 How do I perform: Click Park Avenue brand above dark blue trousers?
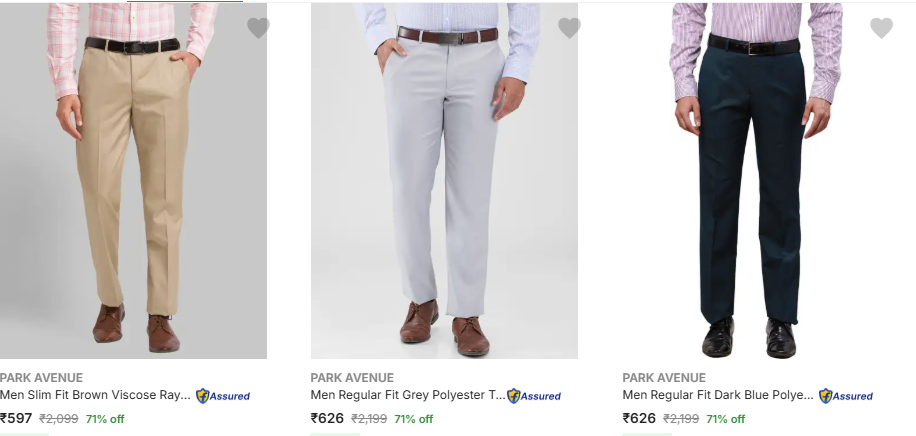(664, 378)
